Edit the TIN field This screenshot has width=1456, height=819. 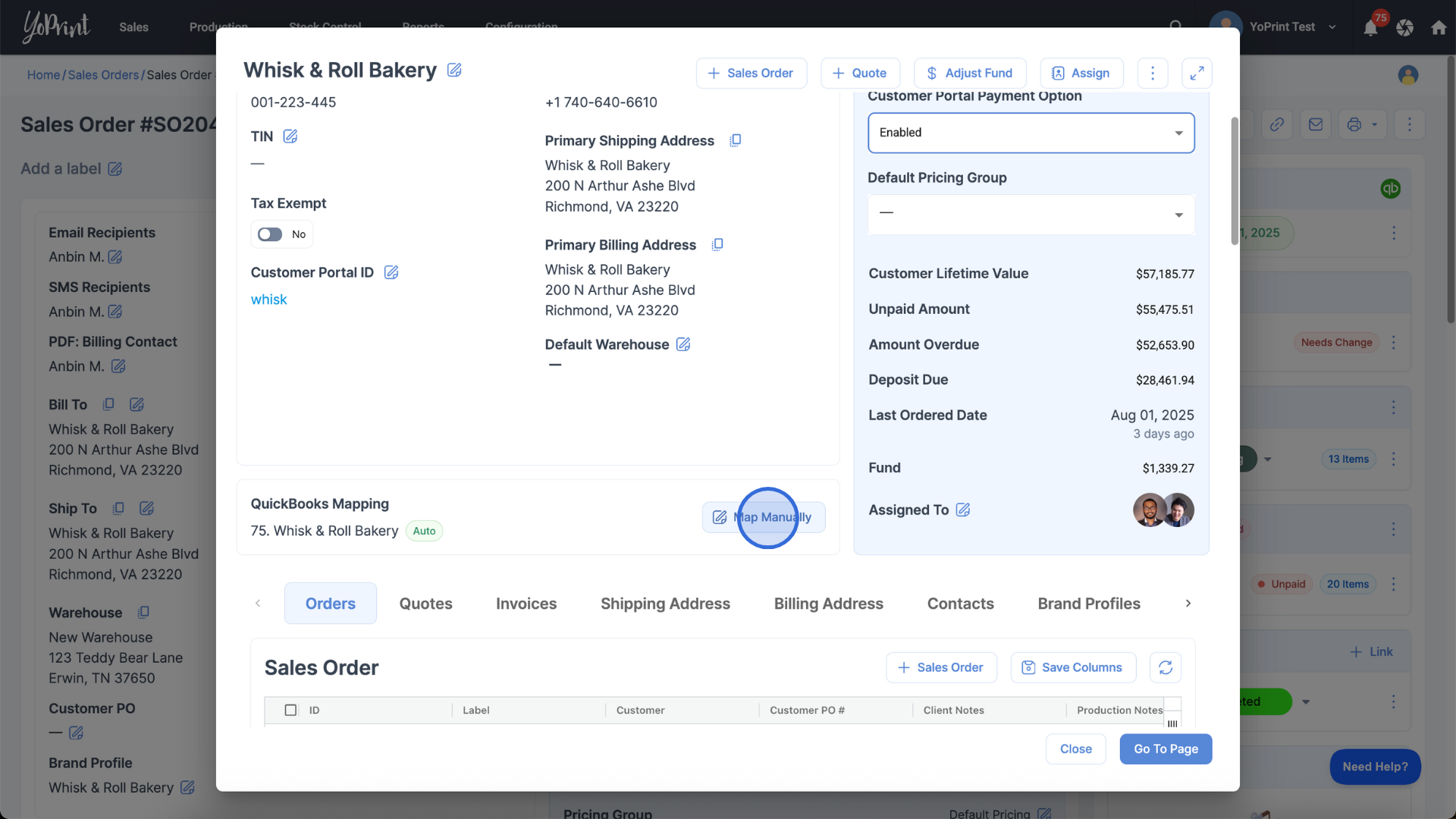[x=290, y=136]
